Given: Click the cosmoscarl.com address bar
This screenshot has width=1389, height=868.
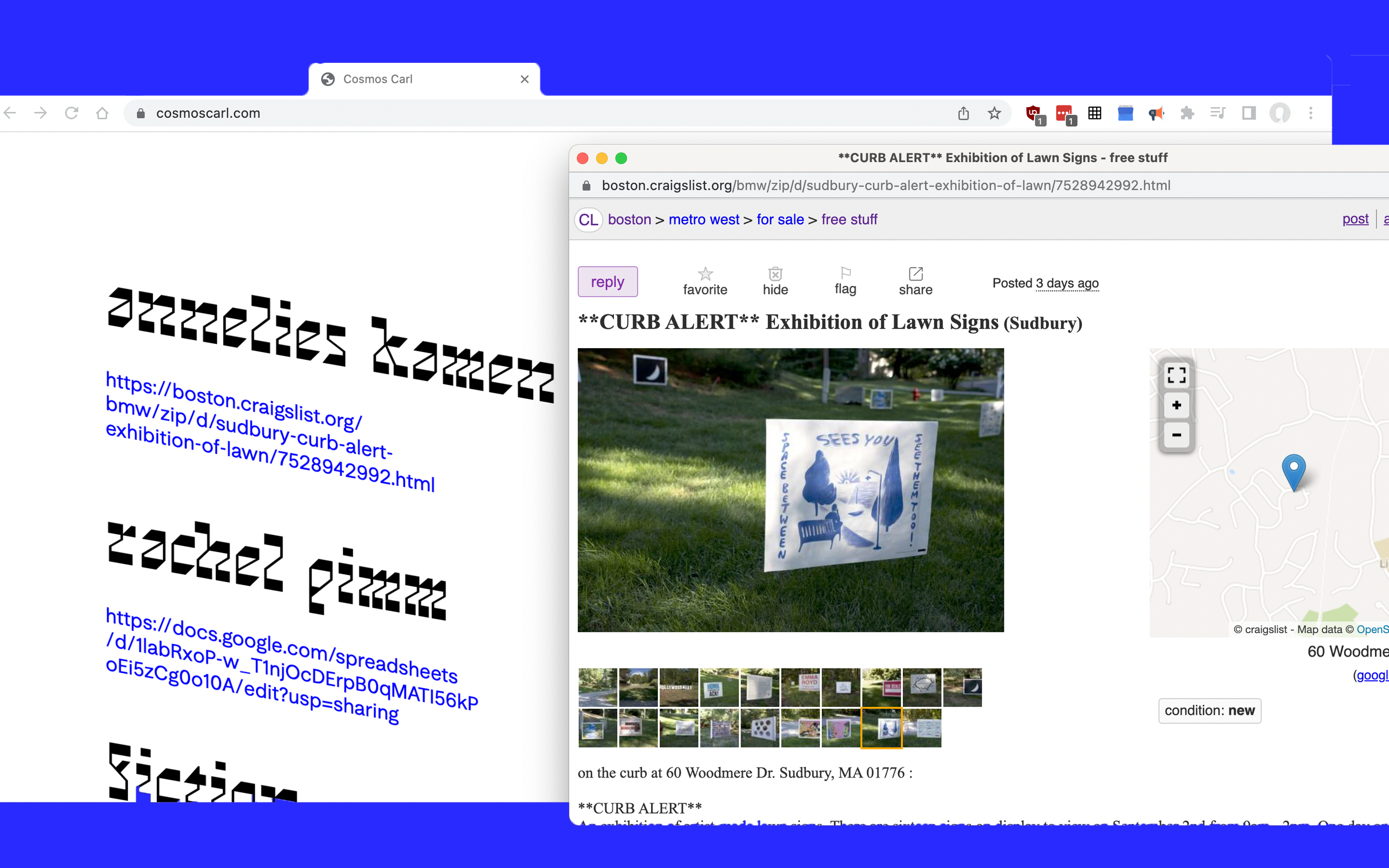Looking at the screenshot, I should coord(517,113).
